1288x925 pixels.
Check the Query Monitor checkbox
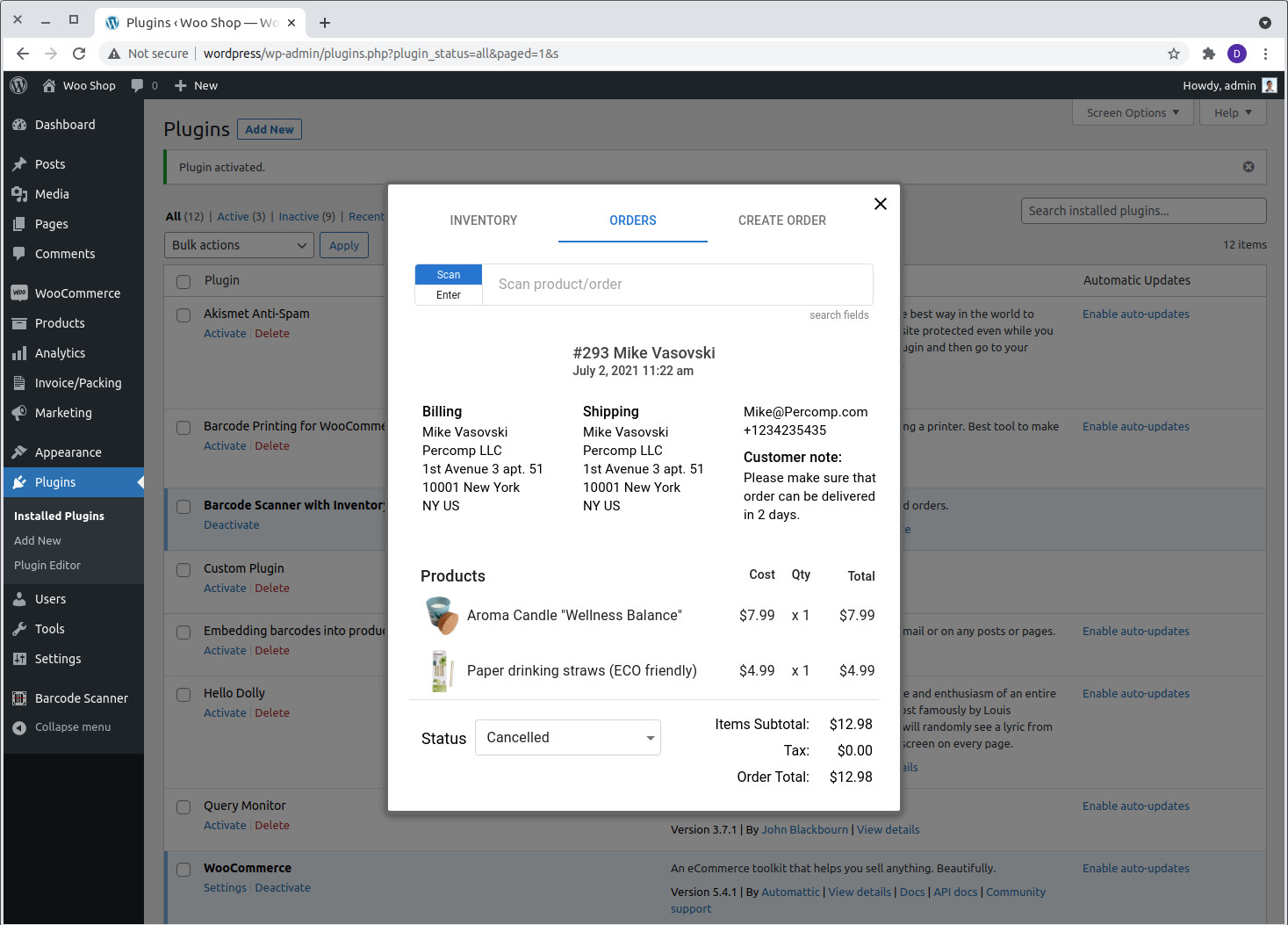click(x=183, y=807)
